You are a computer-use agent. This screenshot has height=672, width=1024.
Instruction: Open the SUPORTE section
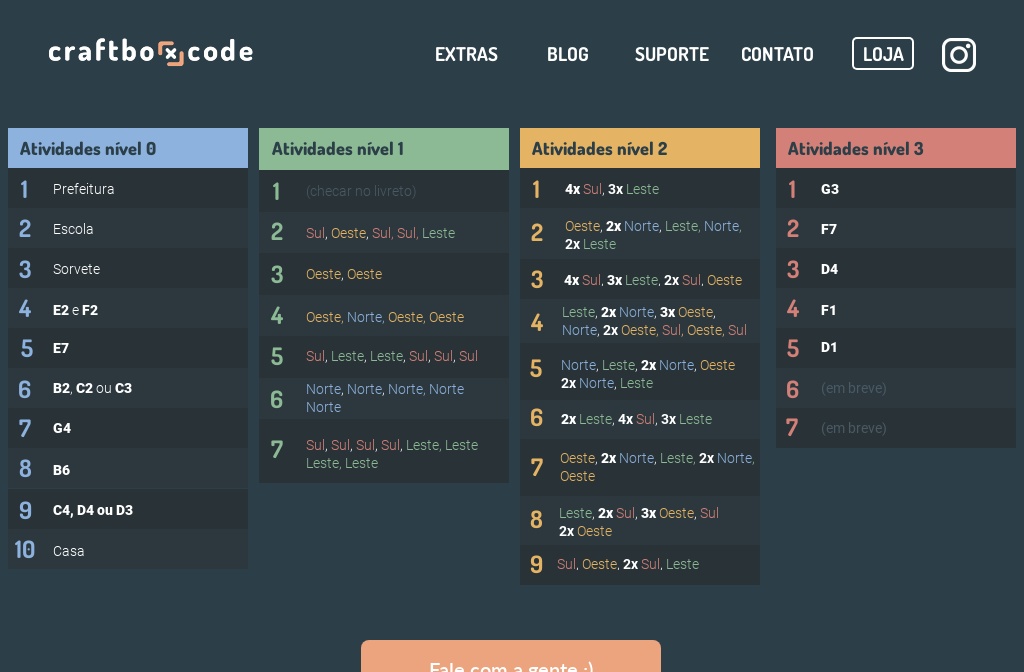671,54
